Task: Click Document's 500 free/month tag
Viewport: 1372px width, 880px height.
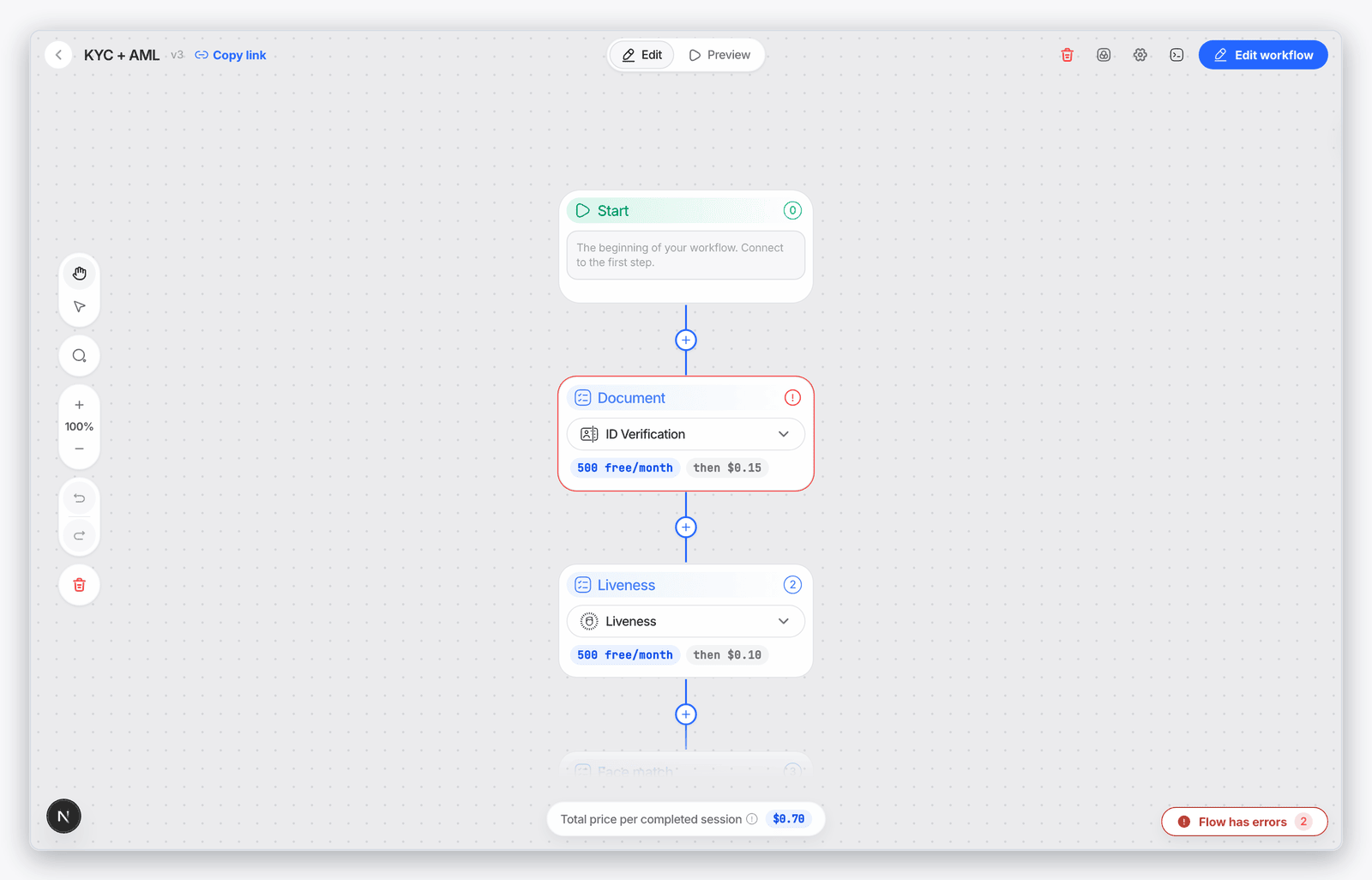Action: pos(625,467)
